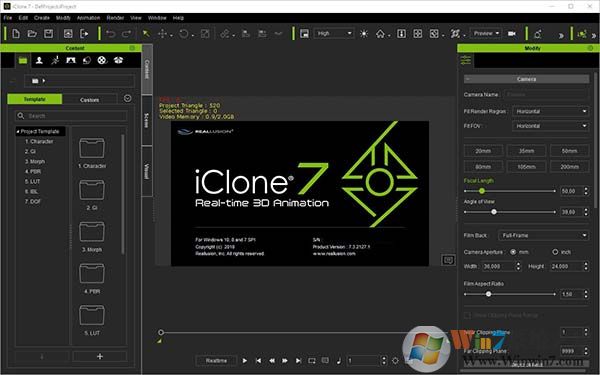
Task: Step to previous frame with rewind icon
Action: click(x=272, y=360)
